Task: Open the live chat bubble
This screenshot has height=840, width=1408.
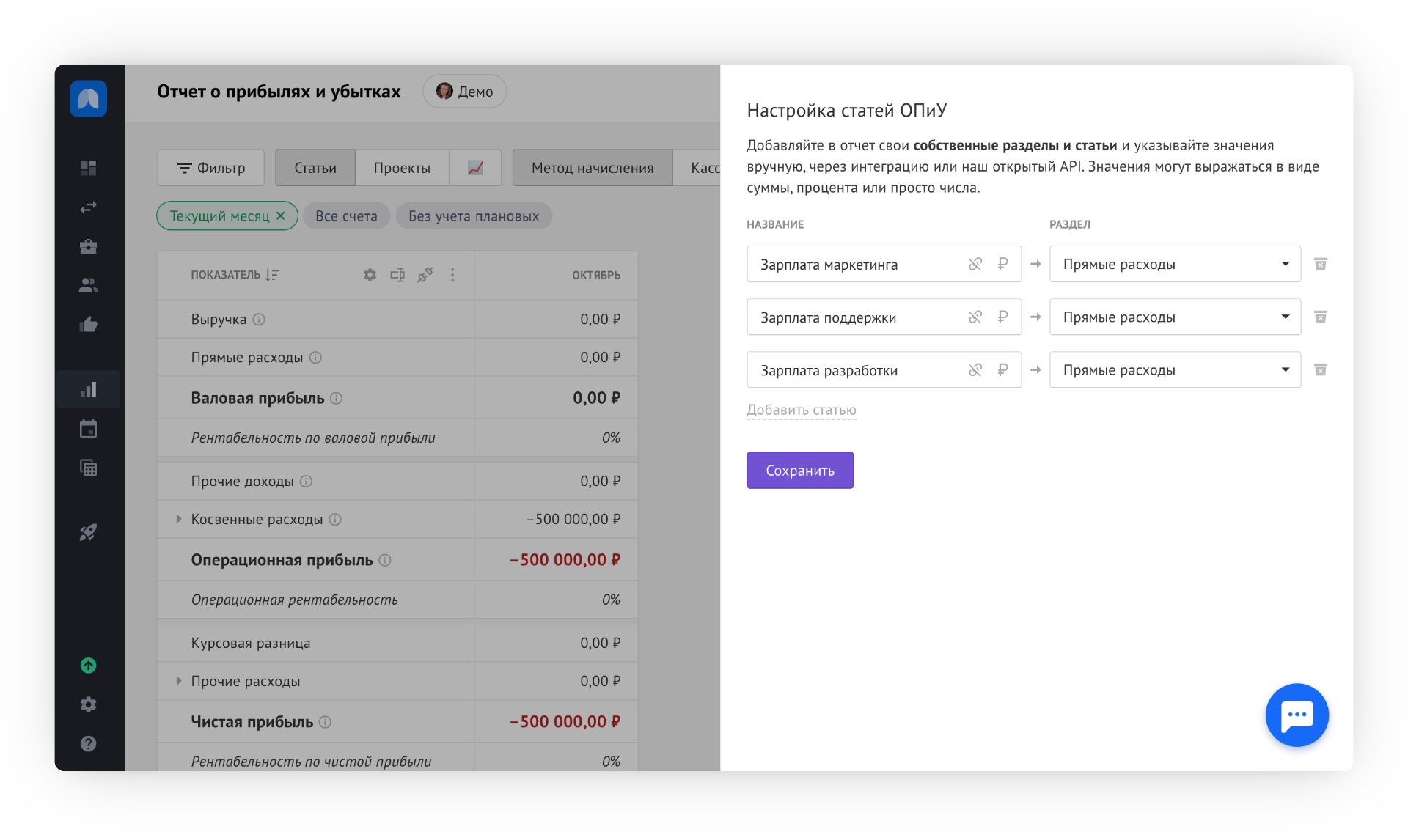Action: coord(1297,715)
